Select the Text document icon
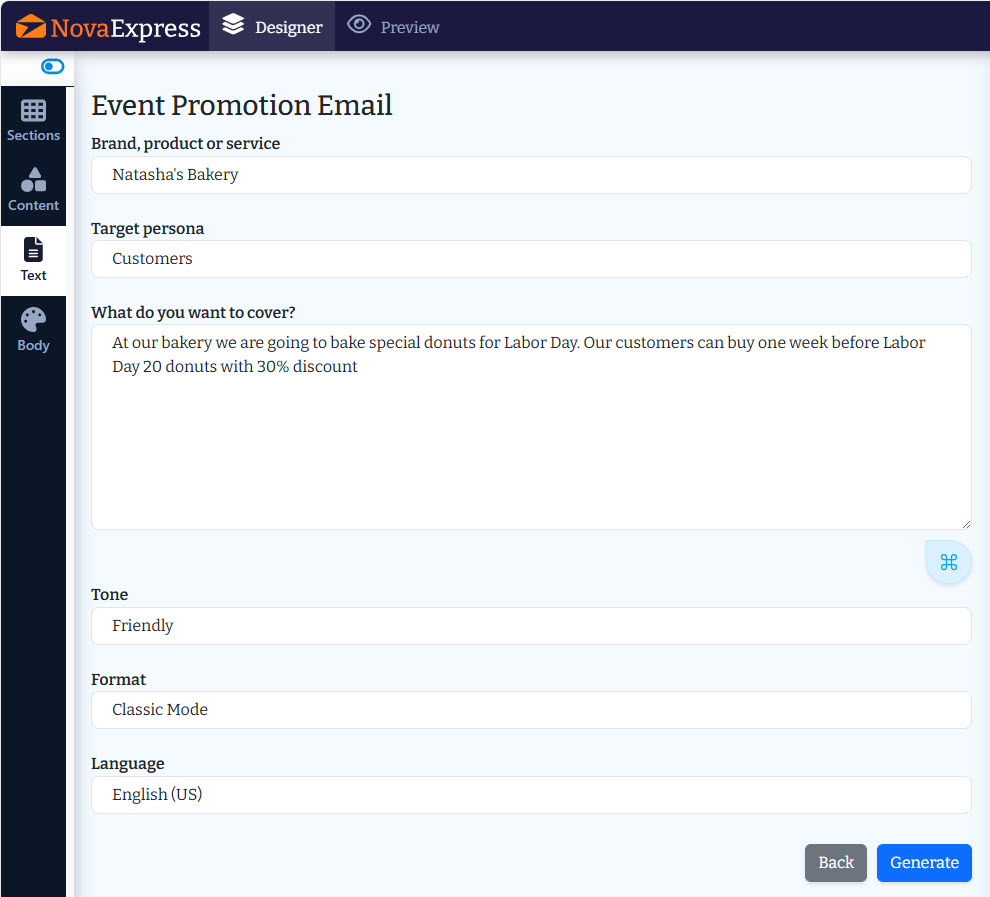 click(x=33, y=250)
